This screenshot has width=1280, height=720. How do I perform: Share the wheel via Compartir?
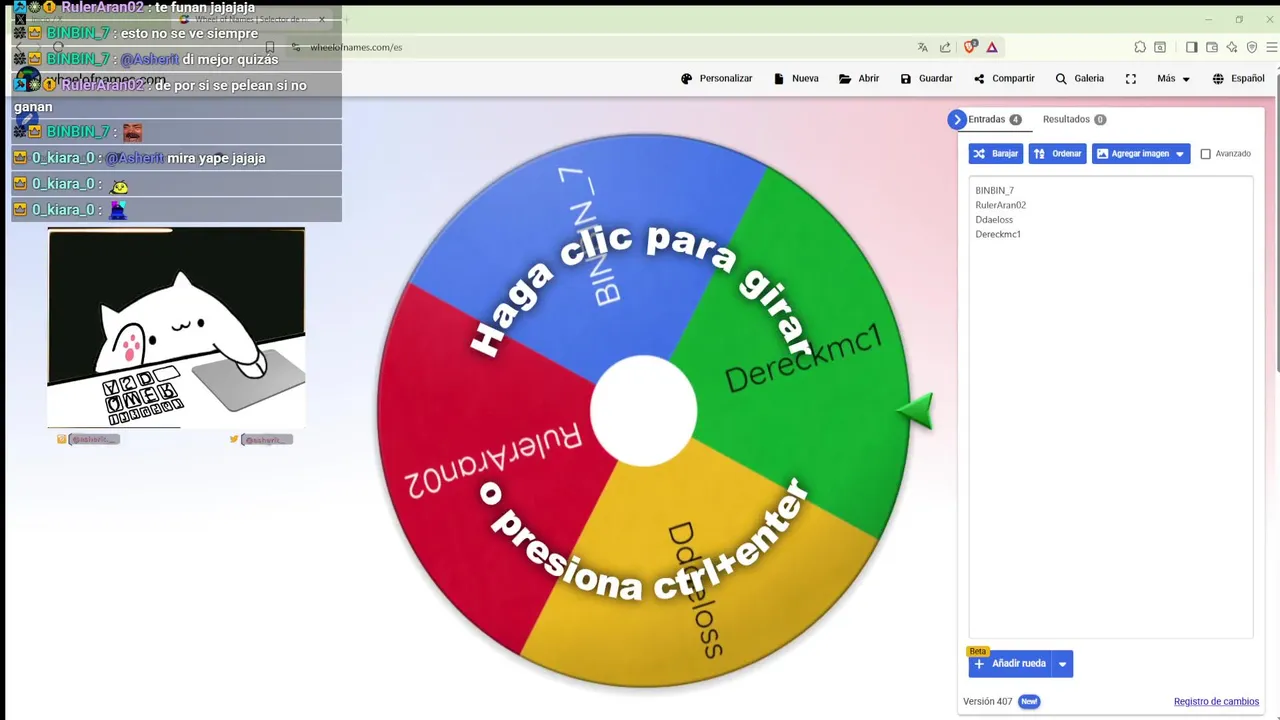1004,78
